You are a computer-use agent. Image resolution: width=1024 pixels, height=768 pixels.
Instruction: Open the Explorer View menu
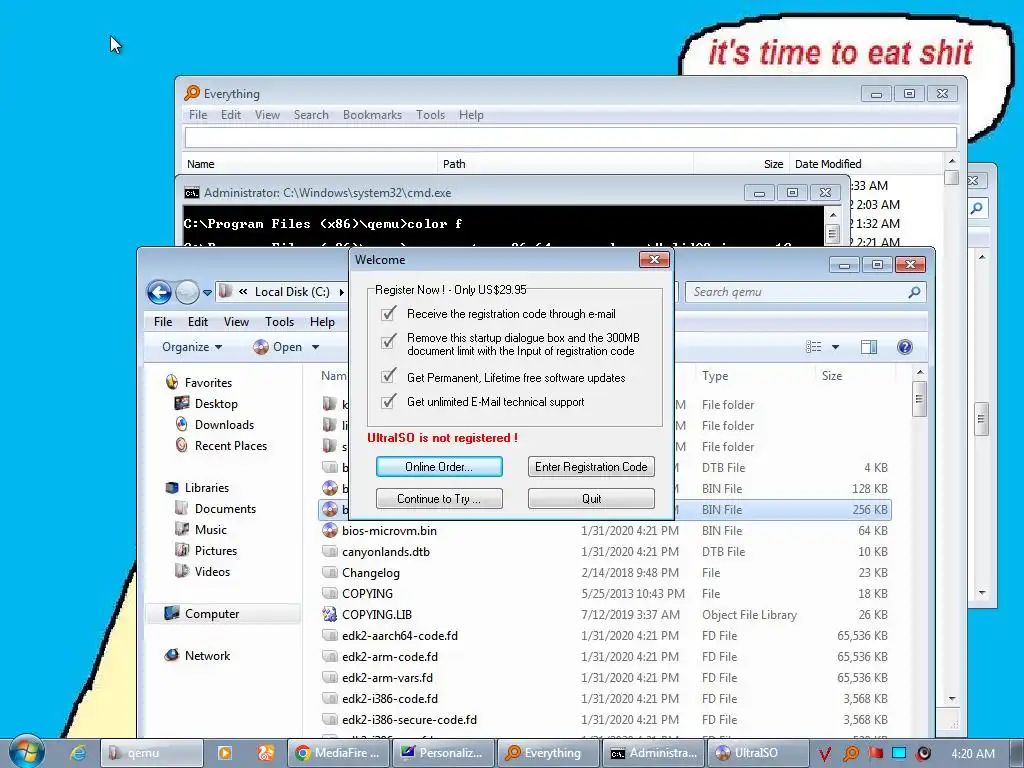(236, 322)
